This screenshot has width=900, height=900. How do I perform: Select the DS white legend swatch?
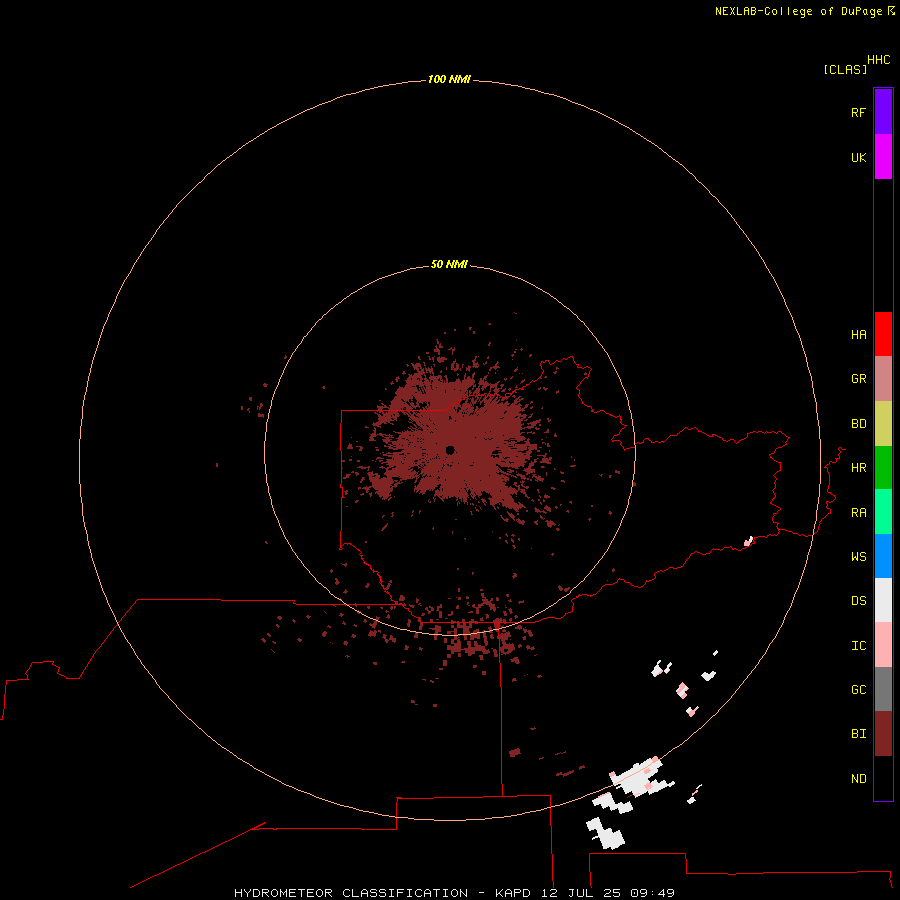883,600
